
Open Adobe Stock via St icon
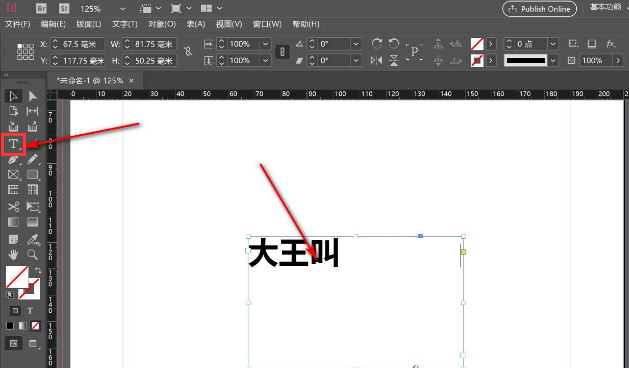[x=64, y=8]
